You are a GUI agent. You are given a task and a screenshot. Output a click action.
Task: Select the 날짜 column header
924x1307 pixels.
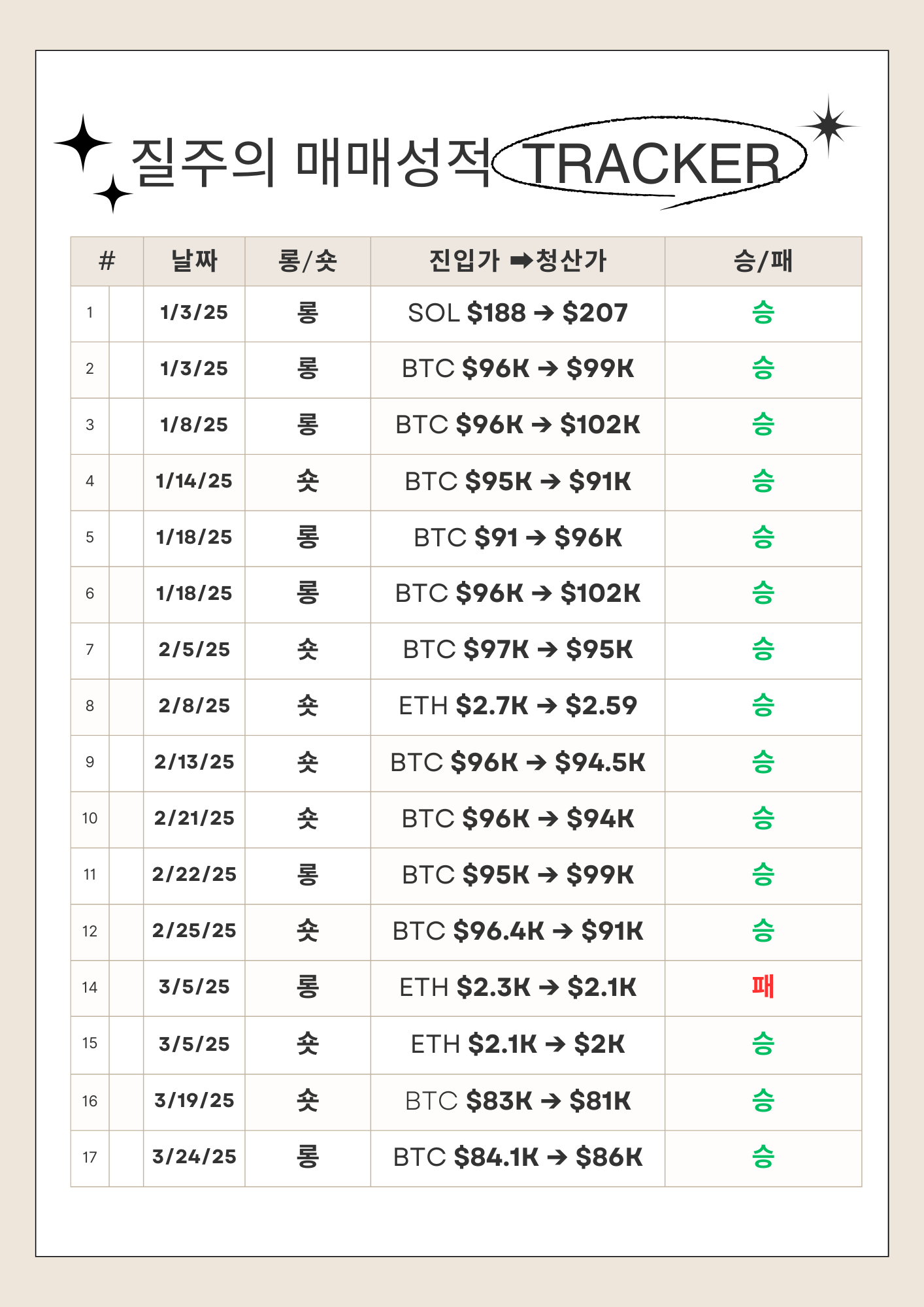pyautogui.click(x=194, y=261)
